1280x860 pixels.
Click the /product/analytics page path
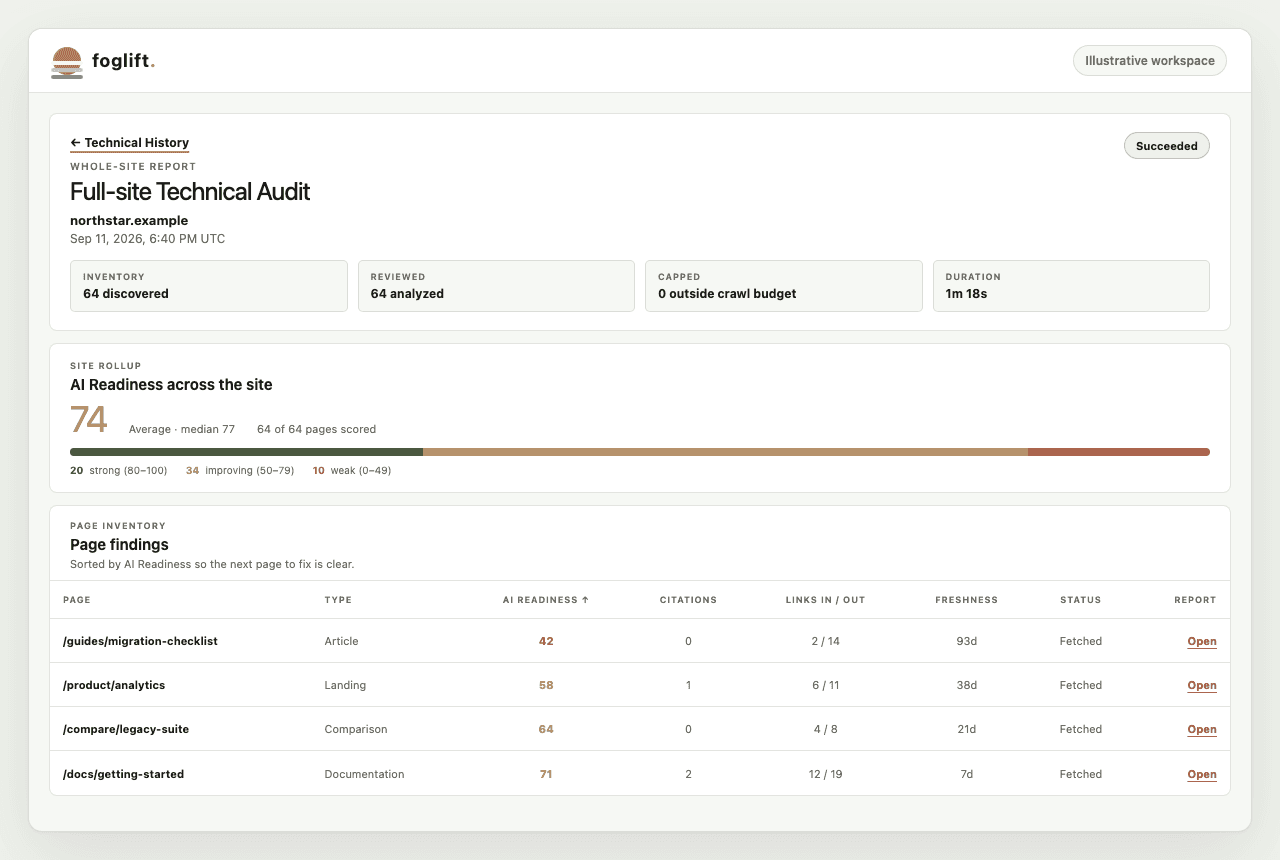pos(114,685)
